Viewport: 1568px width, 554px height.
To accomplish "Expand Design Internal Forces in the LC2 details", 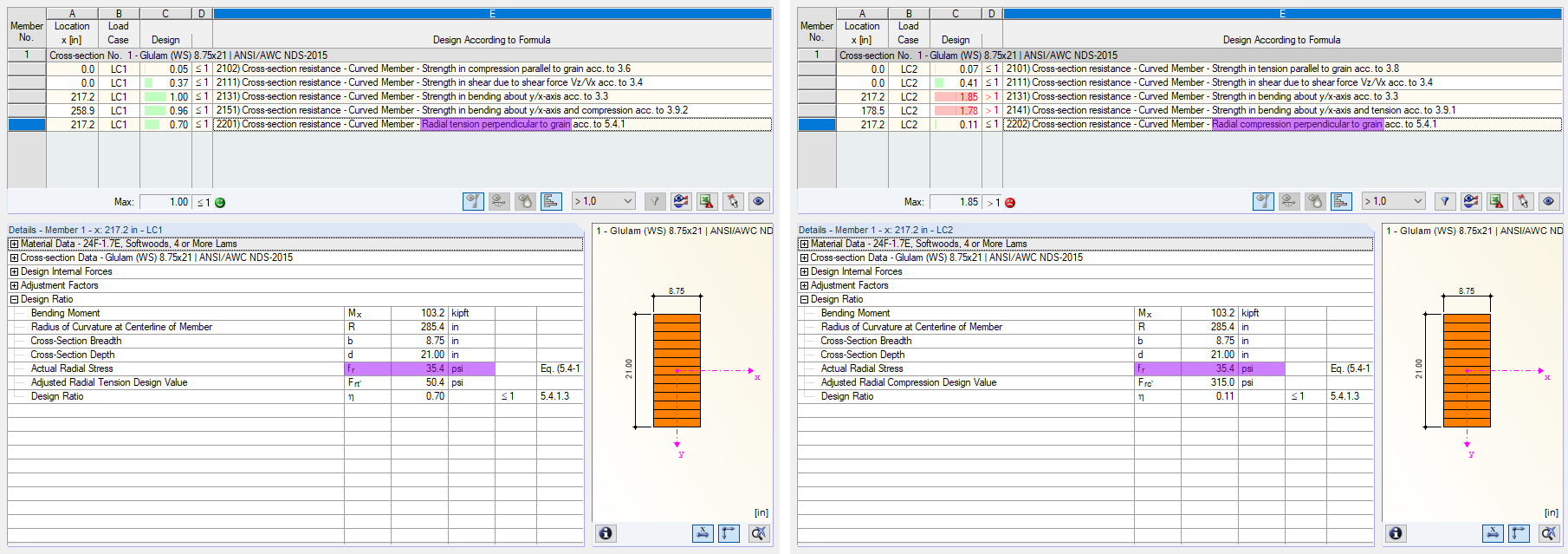I will [x=804, y=271].
